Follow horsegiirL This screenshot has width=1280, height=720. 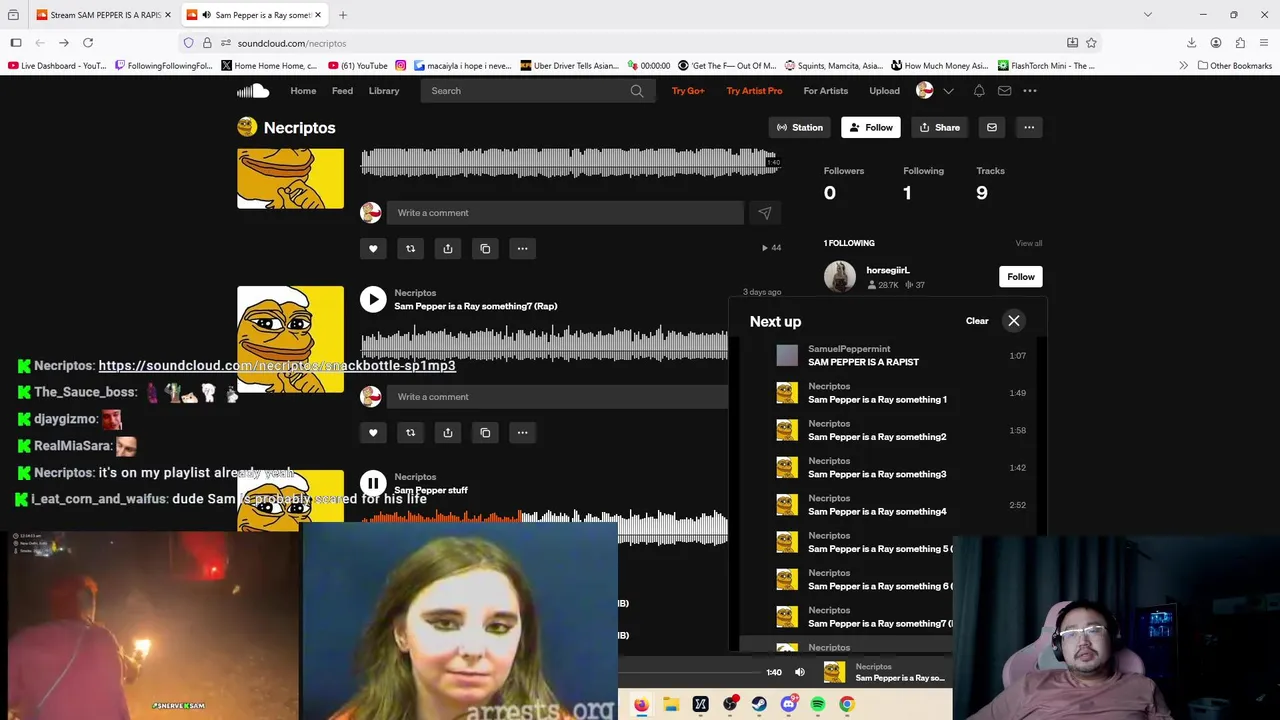point(1021,277)
